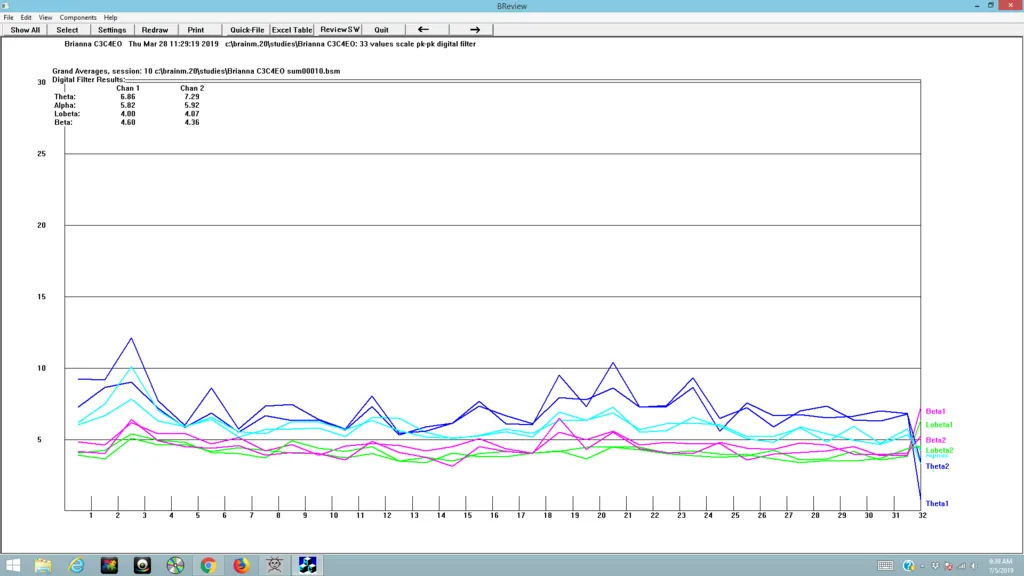Launch Firefox from the taskbar
The image size is (1024, 576).
click(241, 565)
